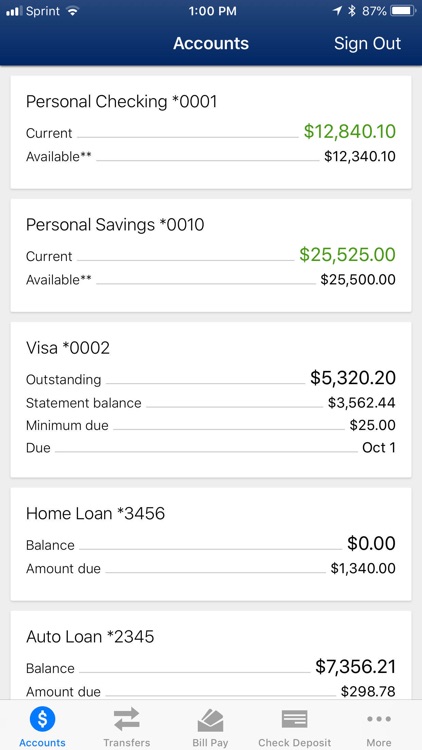Sign Out of the account

click(x=367, y=43)
